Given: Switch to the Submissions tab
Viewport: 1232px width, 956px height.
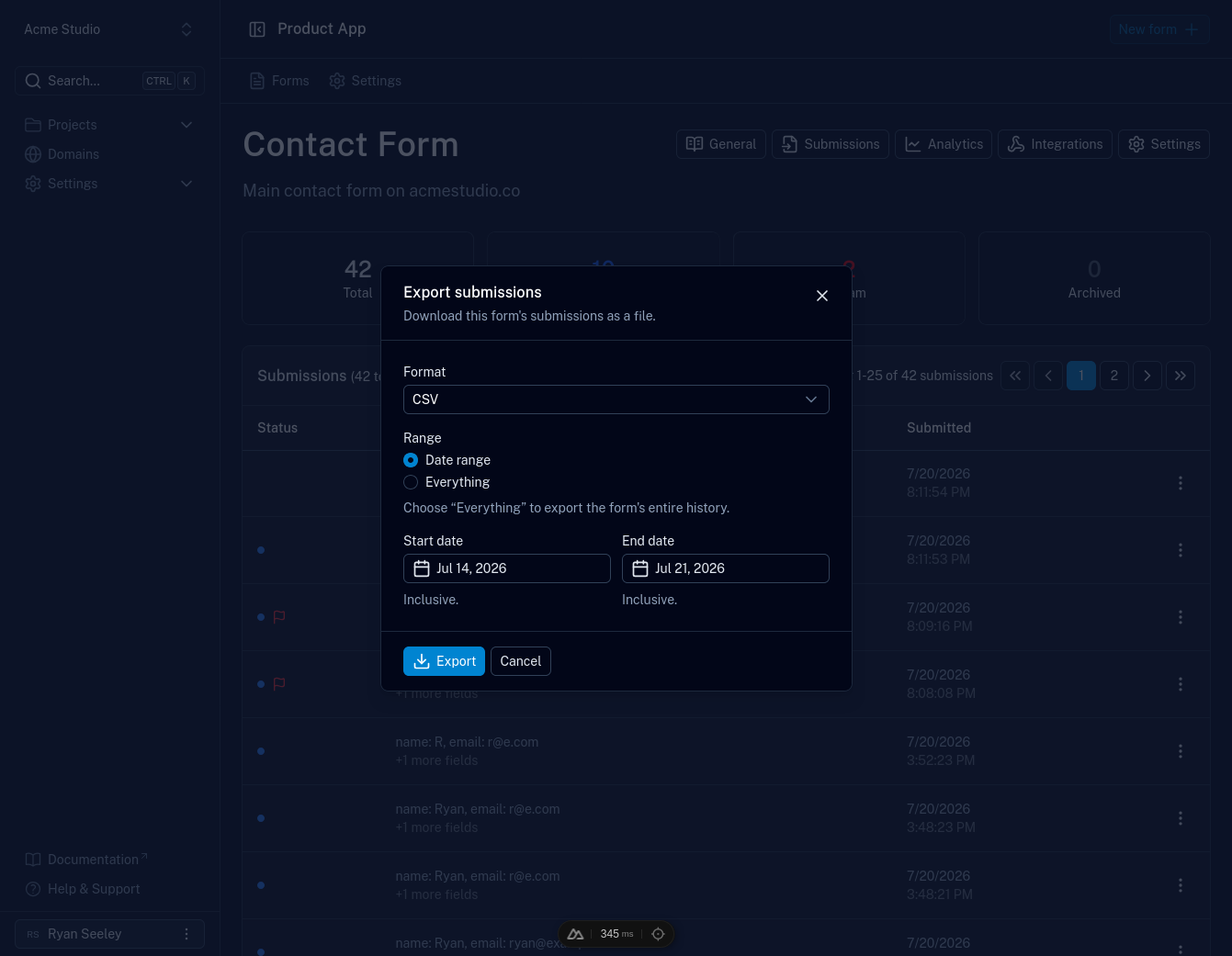Looking at the screenshot, I should [x=831, y=144].
